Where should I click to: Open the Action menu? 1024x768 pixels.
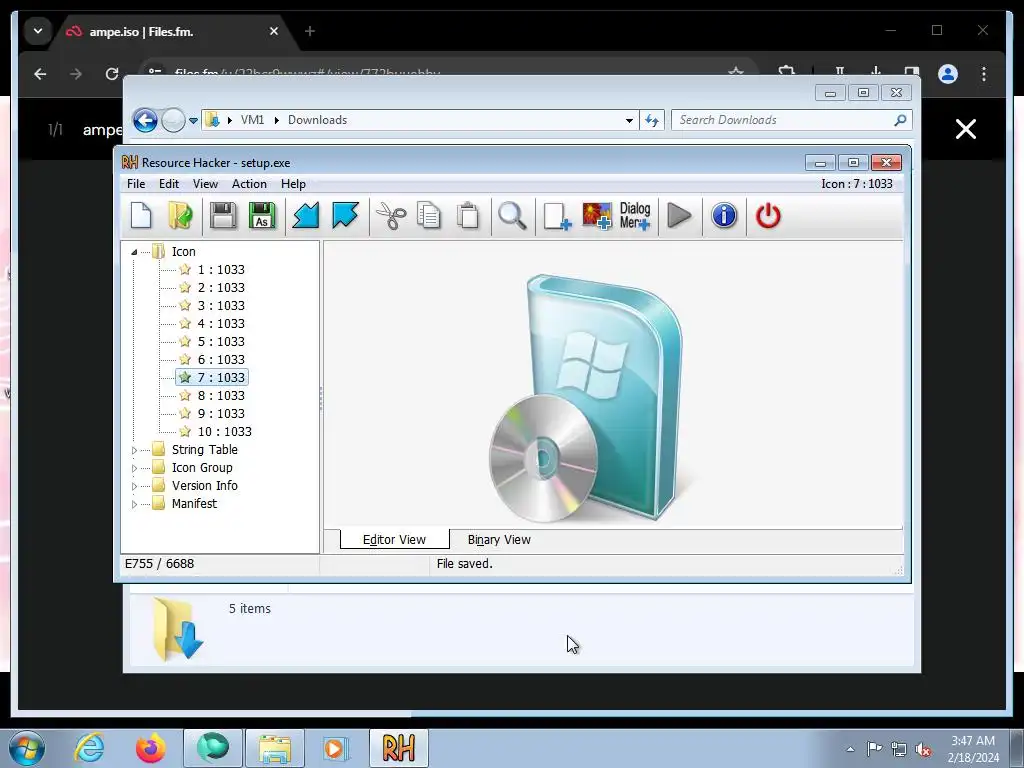249,184
